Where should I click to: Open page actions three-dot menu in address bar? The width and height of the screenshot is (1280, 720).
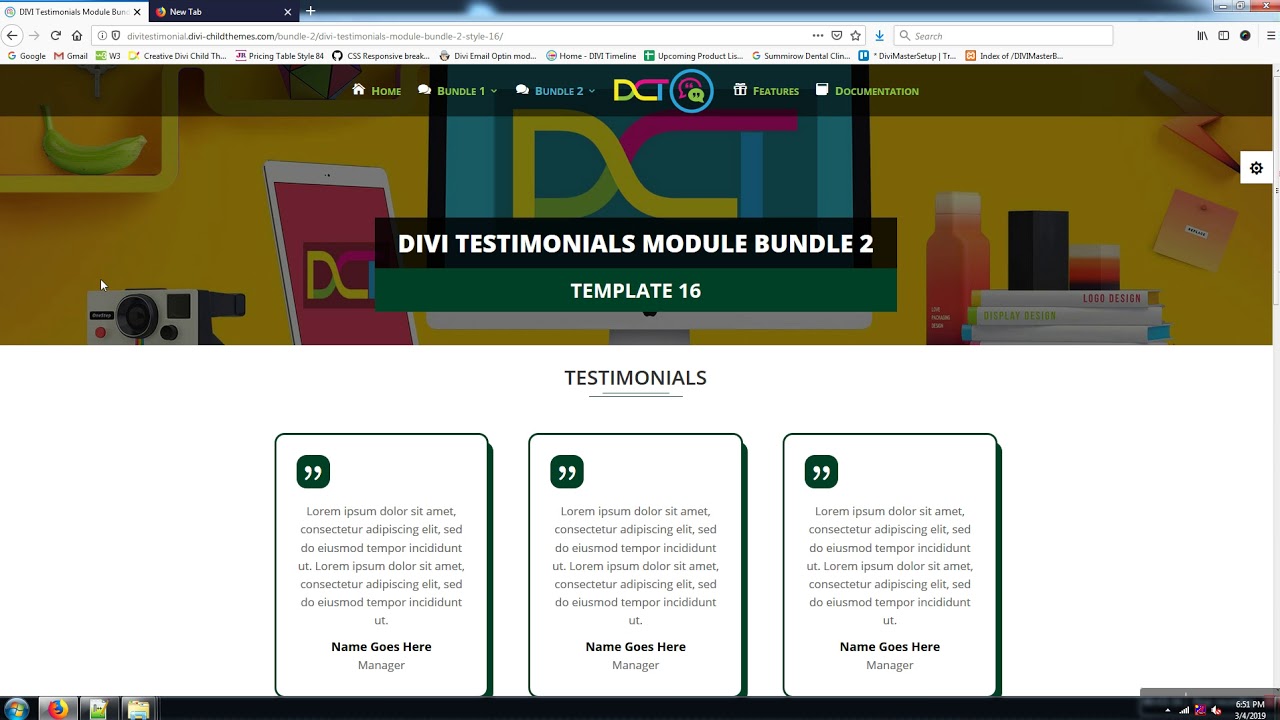(x=818, y=36)
